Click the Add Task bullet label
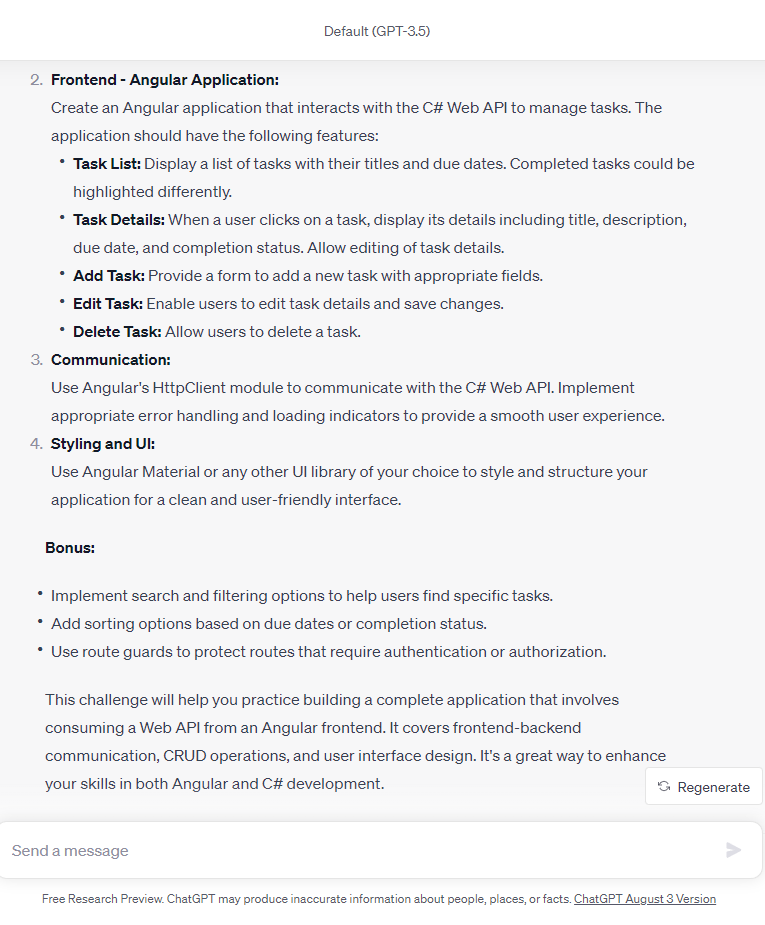This screenshot has height=925, width=765. point(109,276)
